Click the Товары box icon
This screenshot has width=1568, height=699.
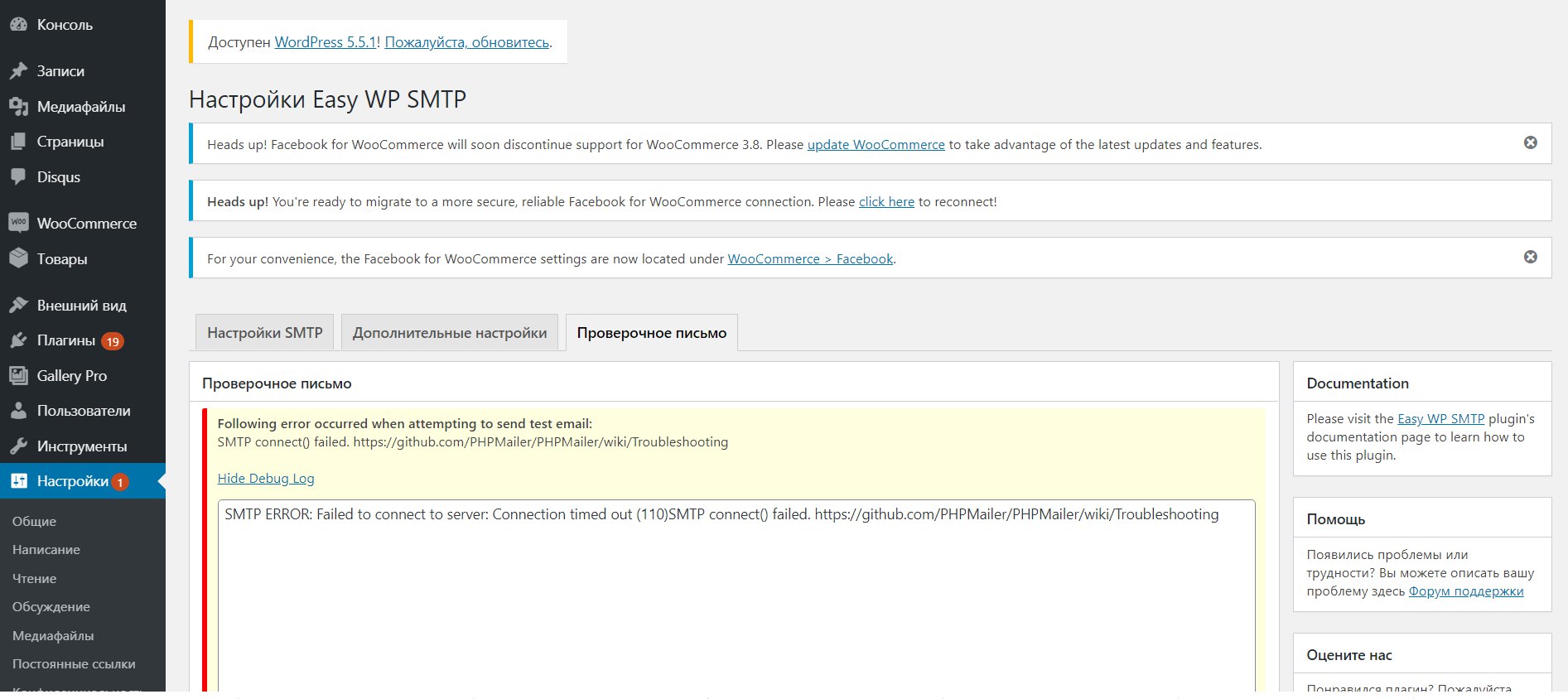point(18,258)
